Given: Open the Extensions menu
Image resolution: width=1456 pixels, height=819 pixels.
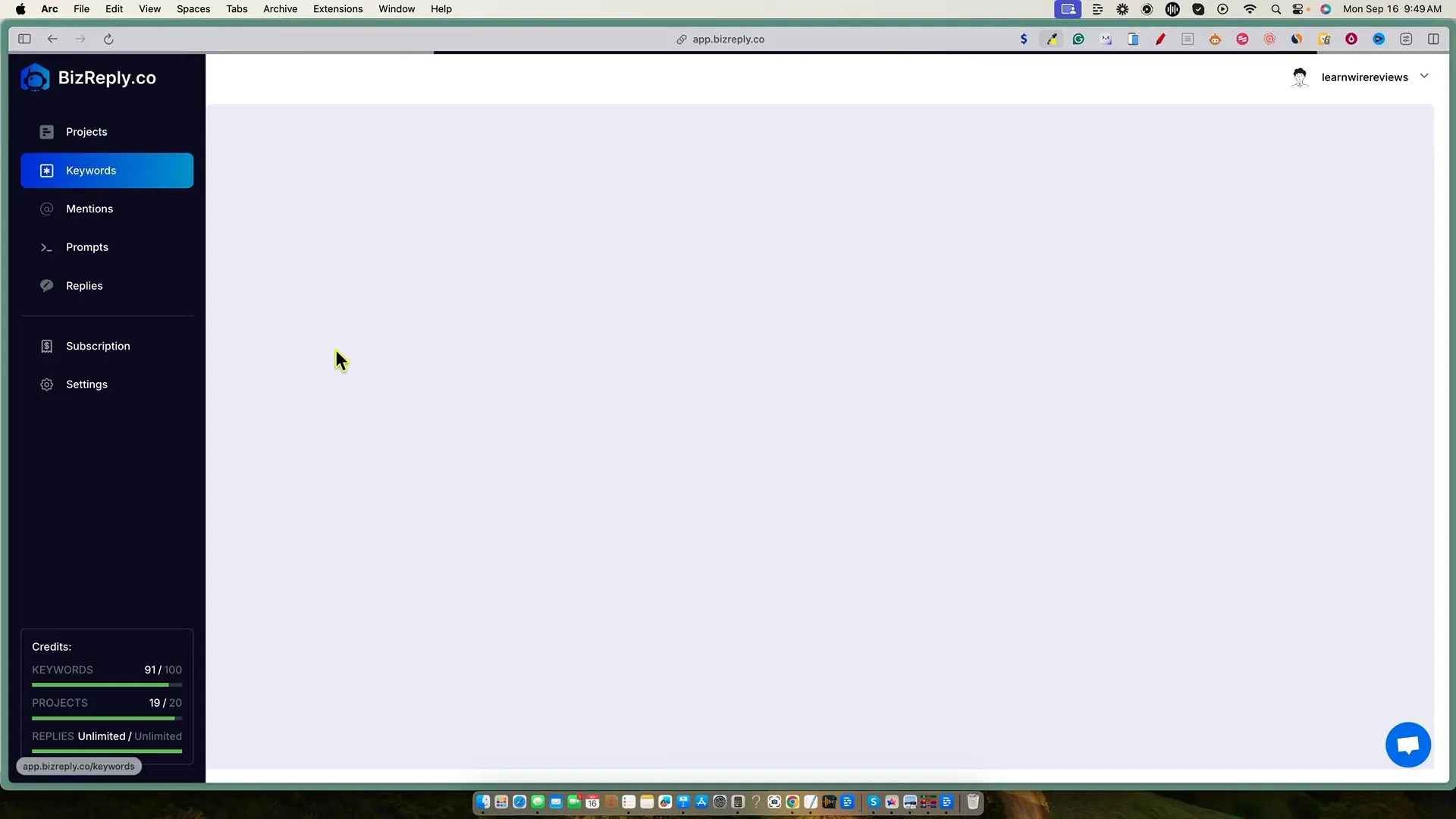Looking at the screenshot, I should click(x=337, y=9).
